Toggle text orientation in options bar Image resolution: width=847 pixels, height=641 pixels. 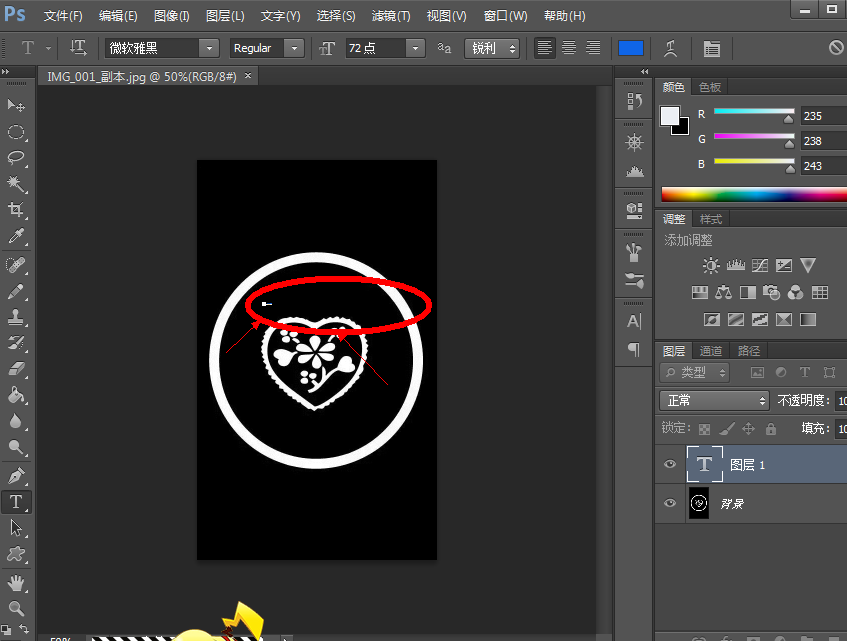(78, 48)
